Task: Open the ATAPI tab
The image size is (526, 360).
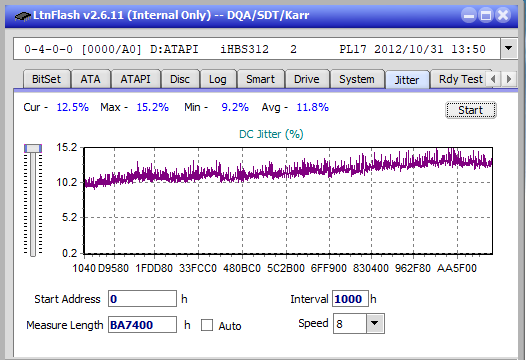Action: (136, 80)
